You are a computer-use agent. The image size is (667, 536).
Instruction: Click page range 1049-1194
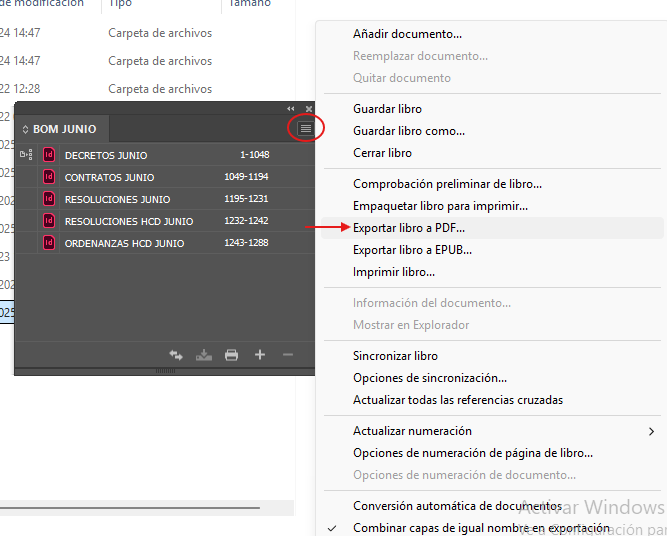[x=246, y=177]
